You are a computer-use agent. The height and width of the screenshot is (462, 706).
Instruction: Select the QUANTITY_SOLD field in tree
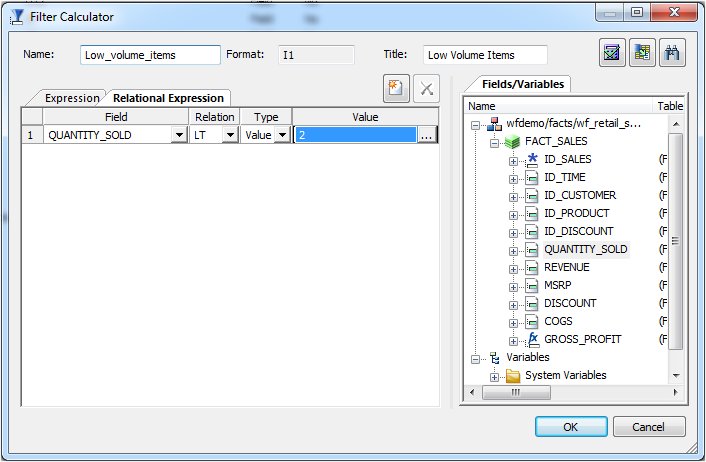click(585, 249)
